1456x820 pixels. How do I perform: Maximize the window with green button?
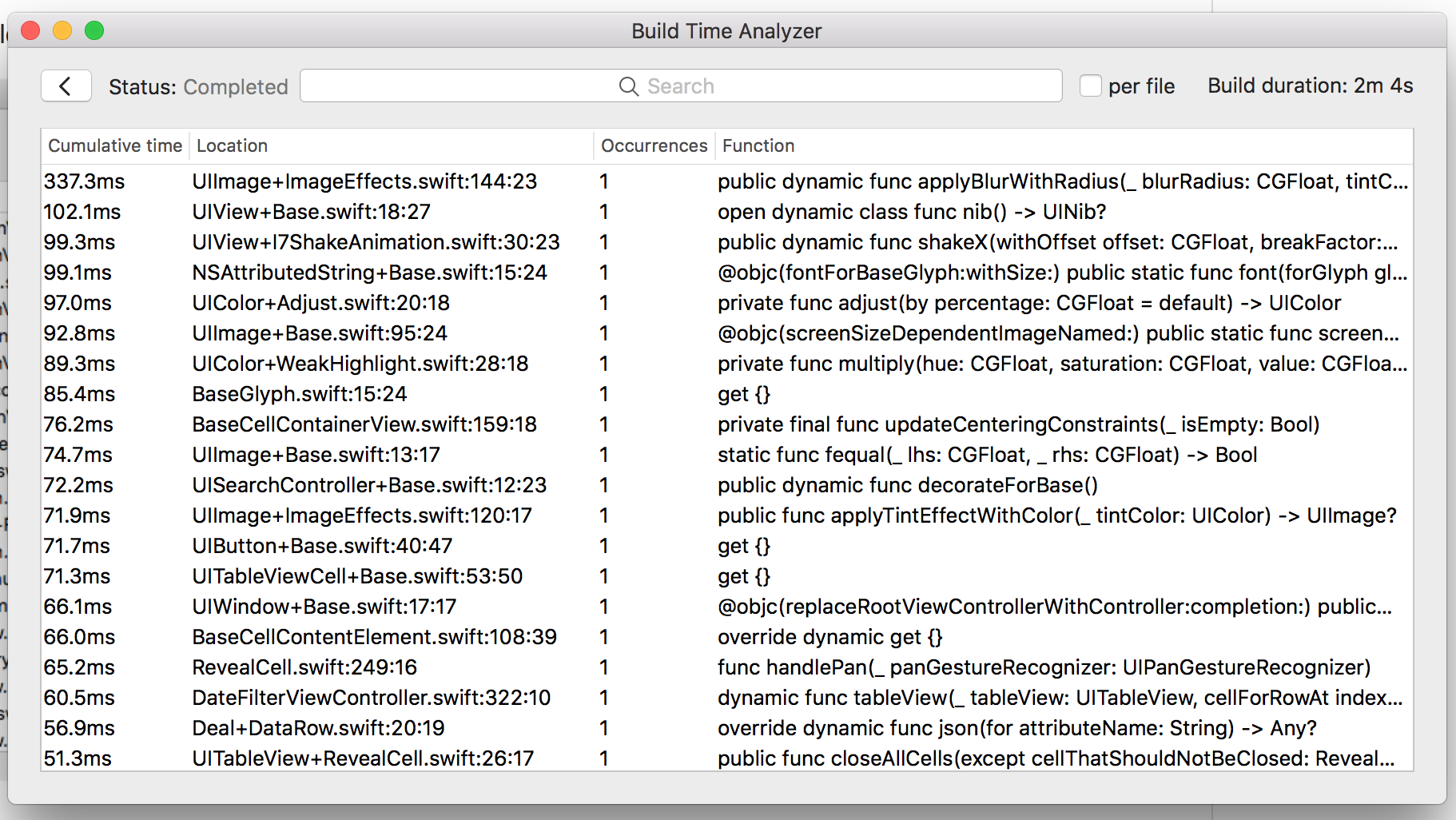tap(94, 31)
